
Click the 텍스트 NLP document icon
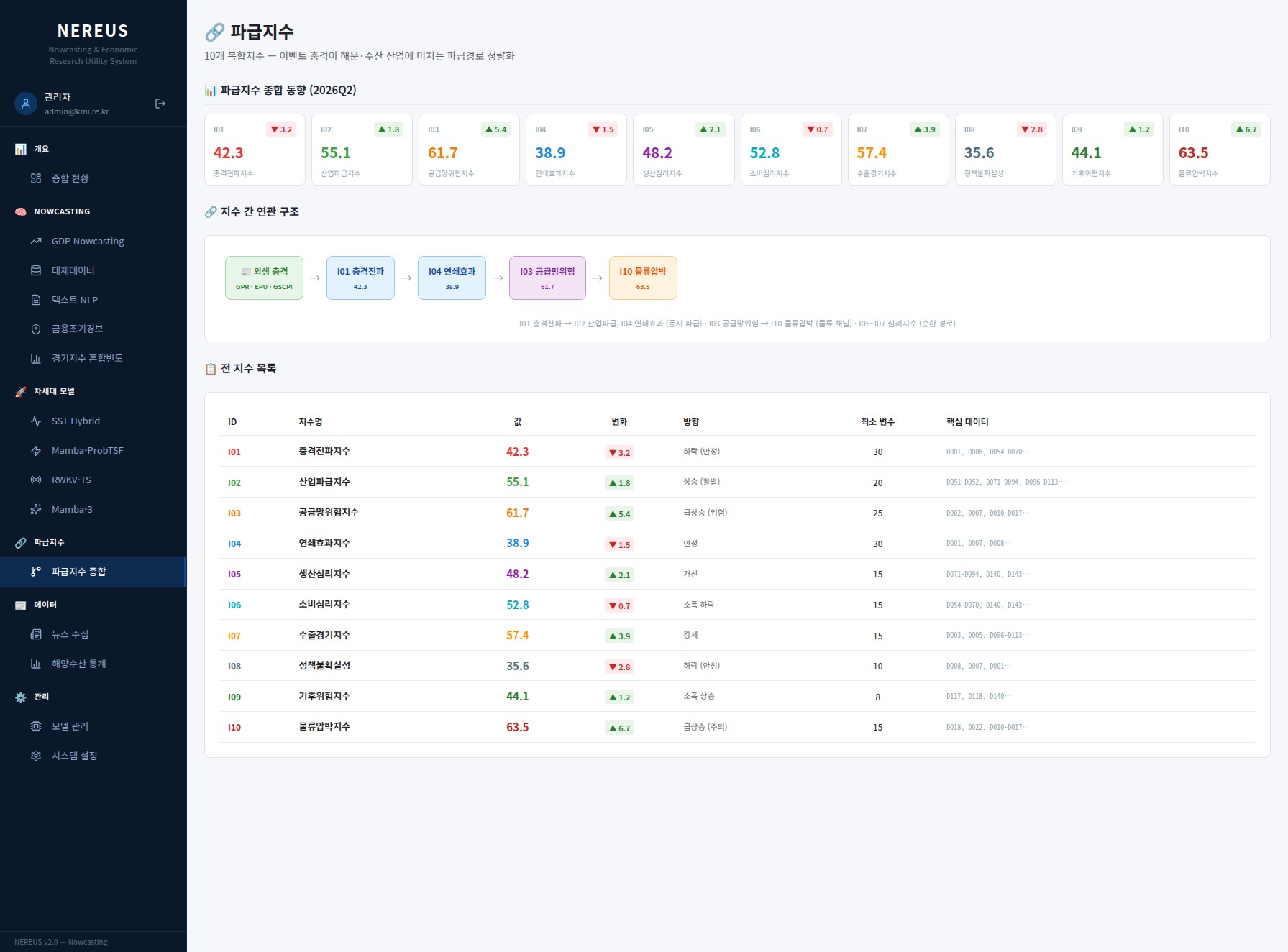(x=36, y=300)
